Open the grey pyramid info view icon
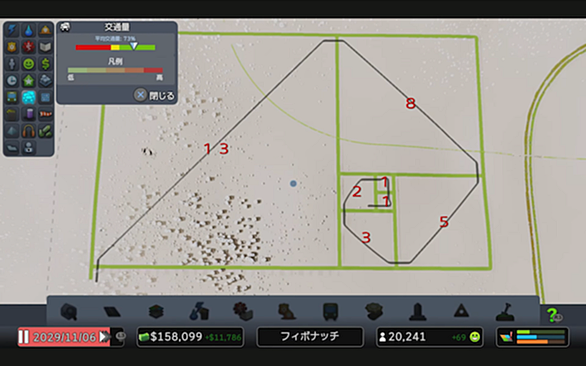 [12, 131]
